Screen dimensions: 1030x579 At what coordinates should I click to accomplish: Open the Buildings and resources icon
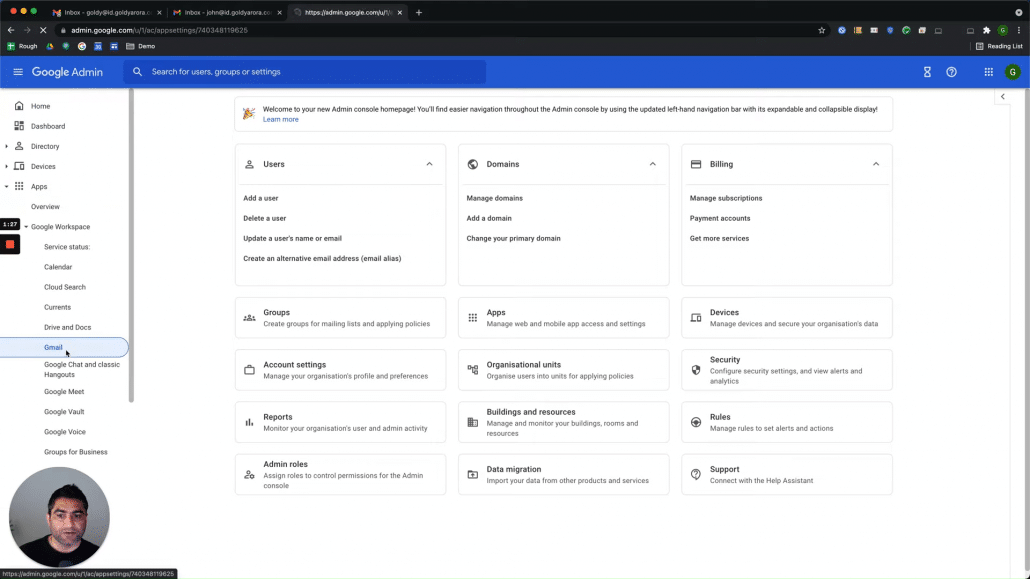pos(472,423)
